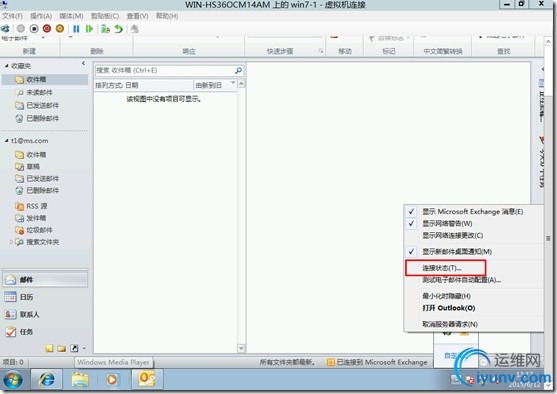Open Windows Explorer from the taskbar
557x394 pixels.
[x=80, y=379]
